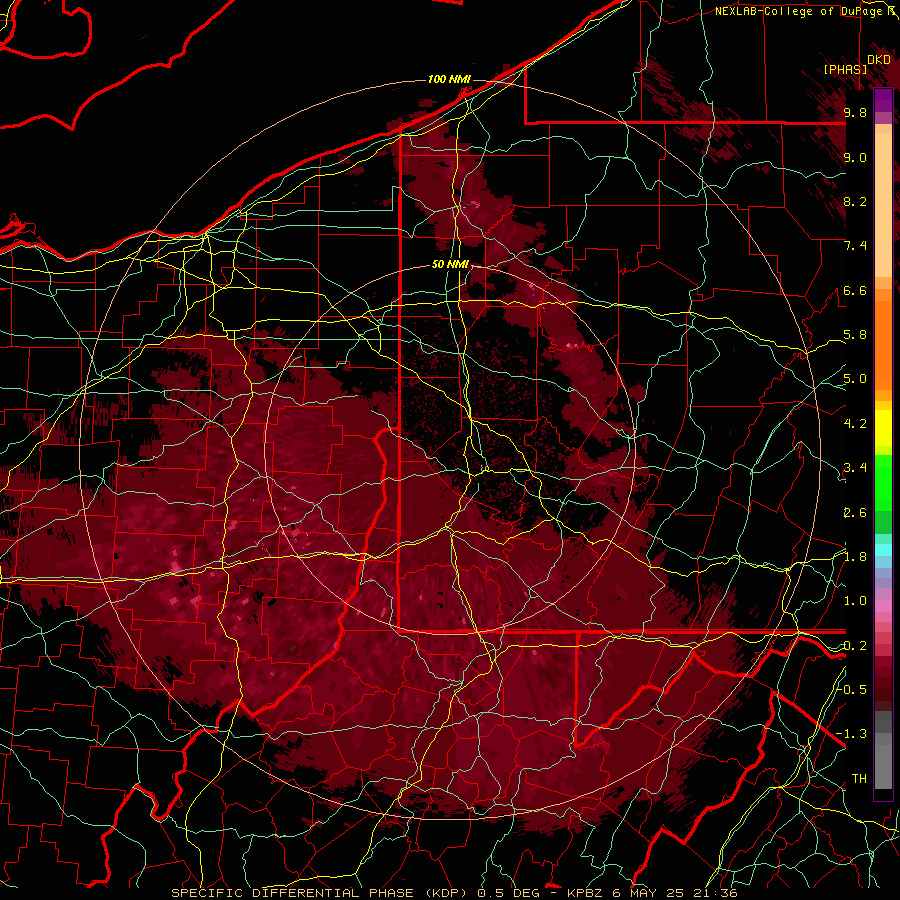Click the 0.2 scale value
The width and height of the screenshot is (900, 900).
(x=855, y=646)
